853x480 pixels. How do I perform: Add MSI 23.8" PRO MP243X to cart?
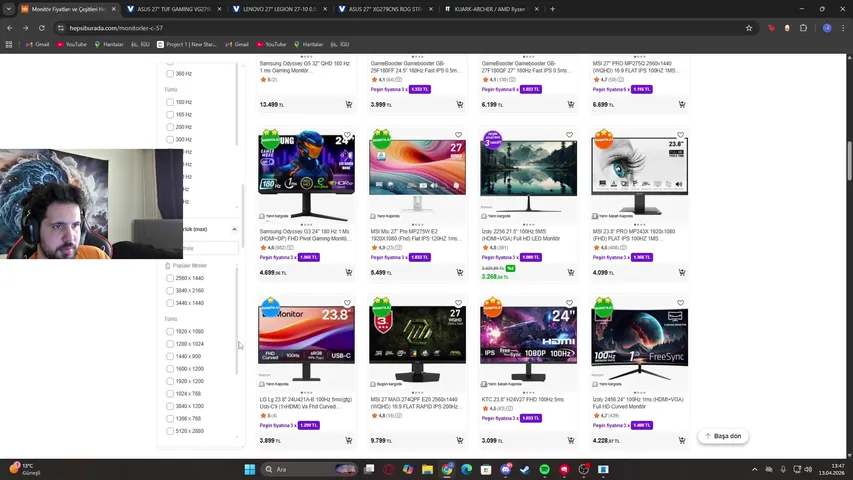(x=682, y=273)
